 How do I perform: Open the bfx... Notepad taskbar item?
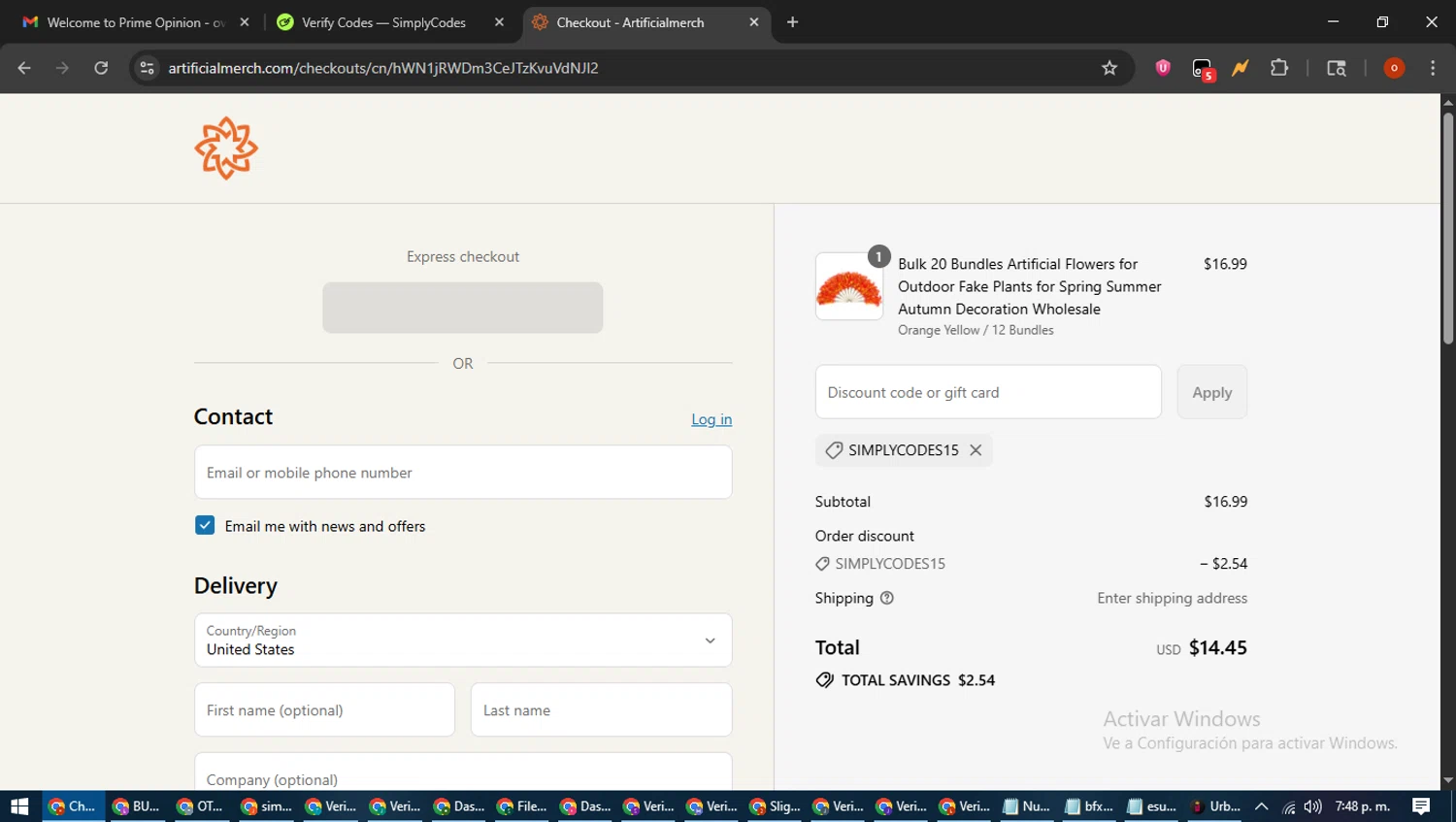[x=1089, y=806]
